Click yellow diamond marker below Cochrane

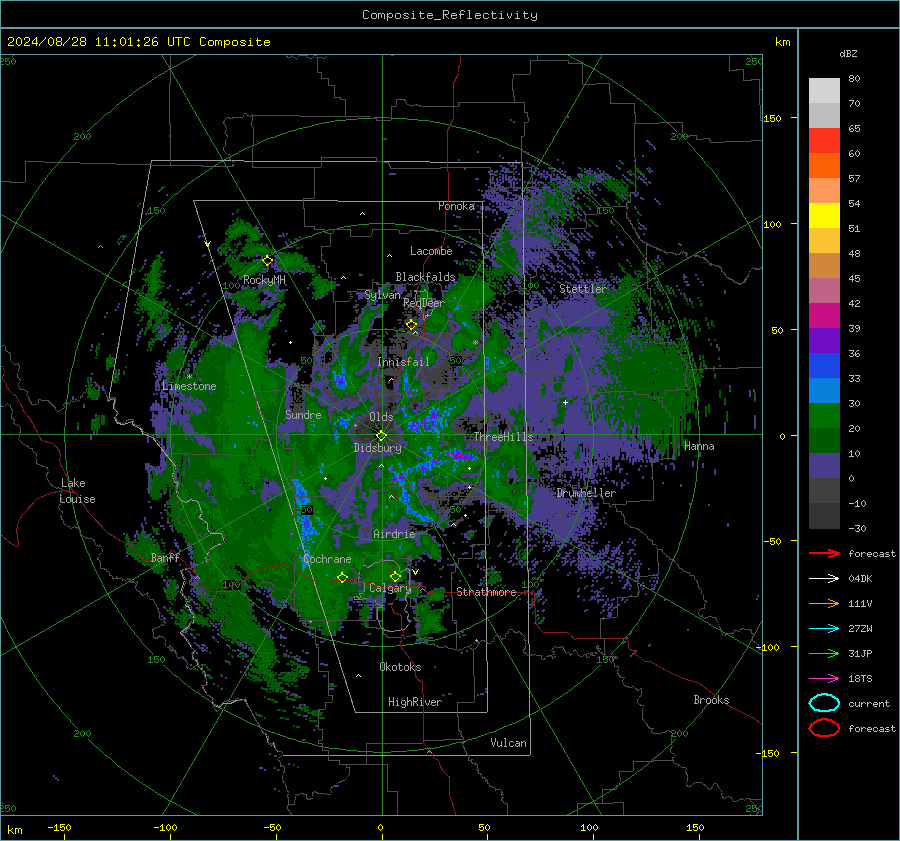[x=342, y=578]
